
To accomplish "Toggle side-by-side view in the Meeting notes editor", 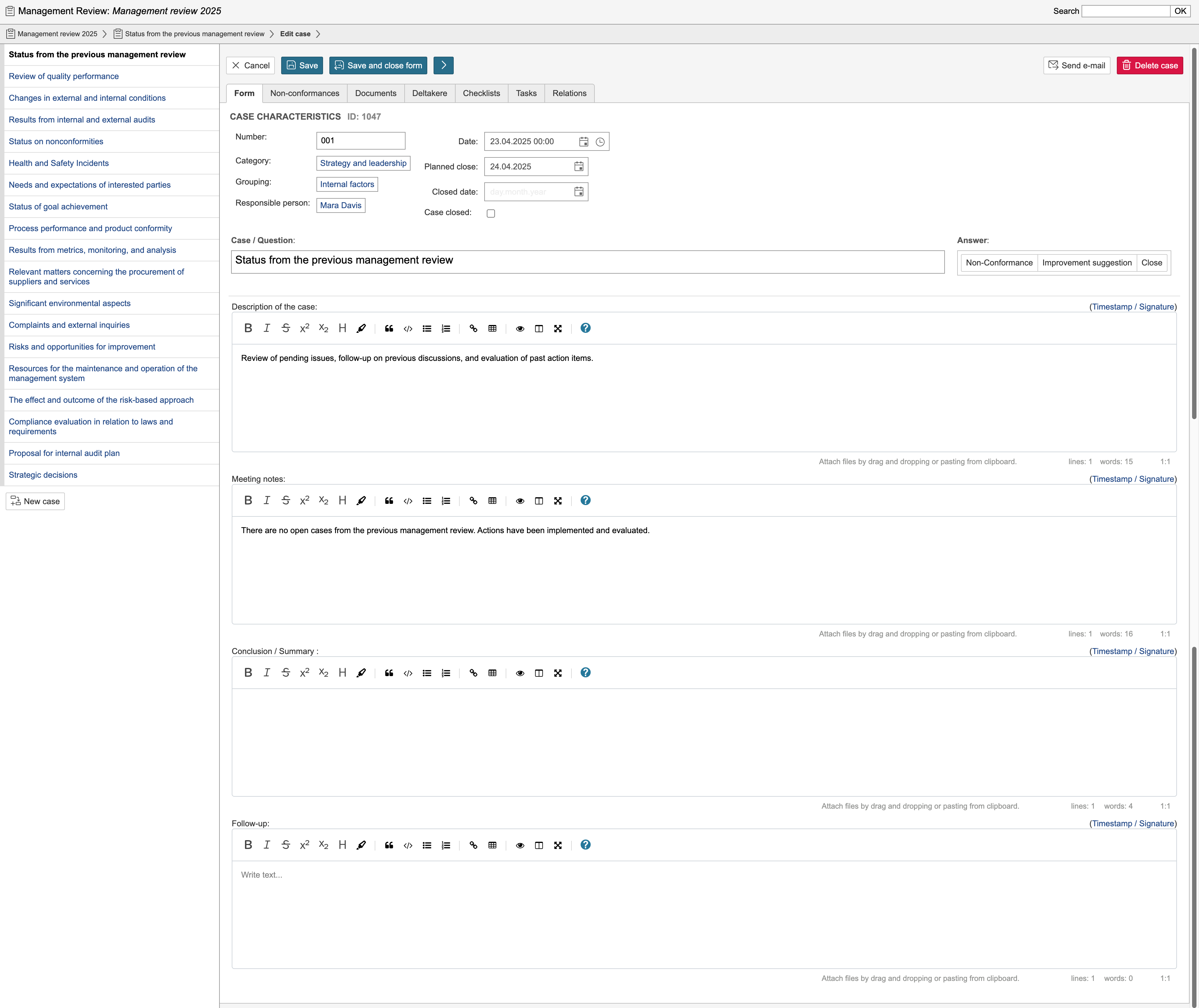I will (539, 501).
